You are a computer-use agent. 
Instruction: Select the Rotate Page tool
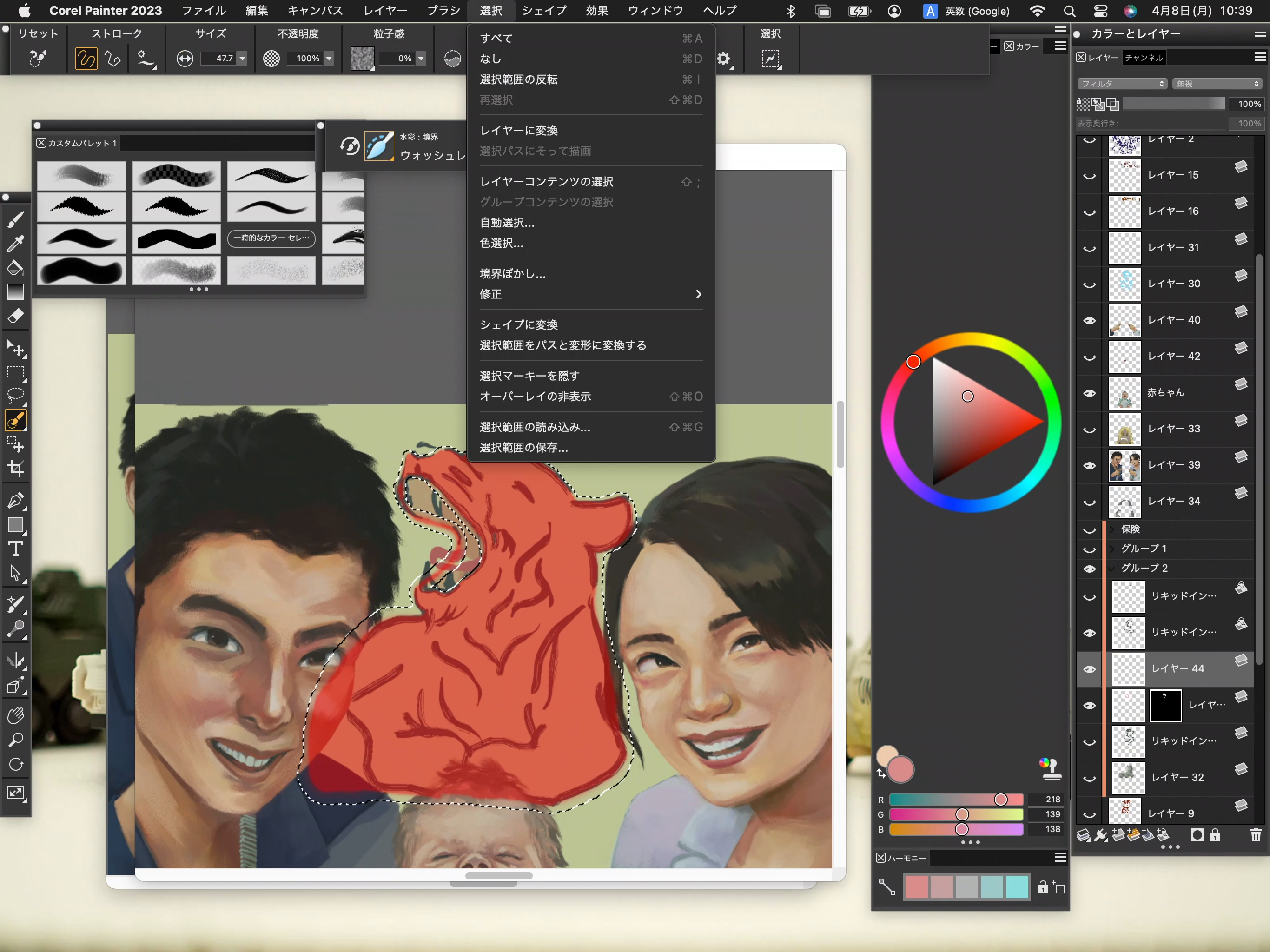point(15,764)
